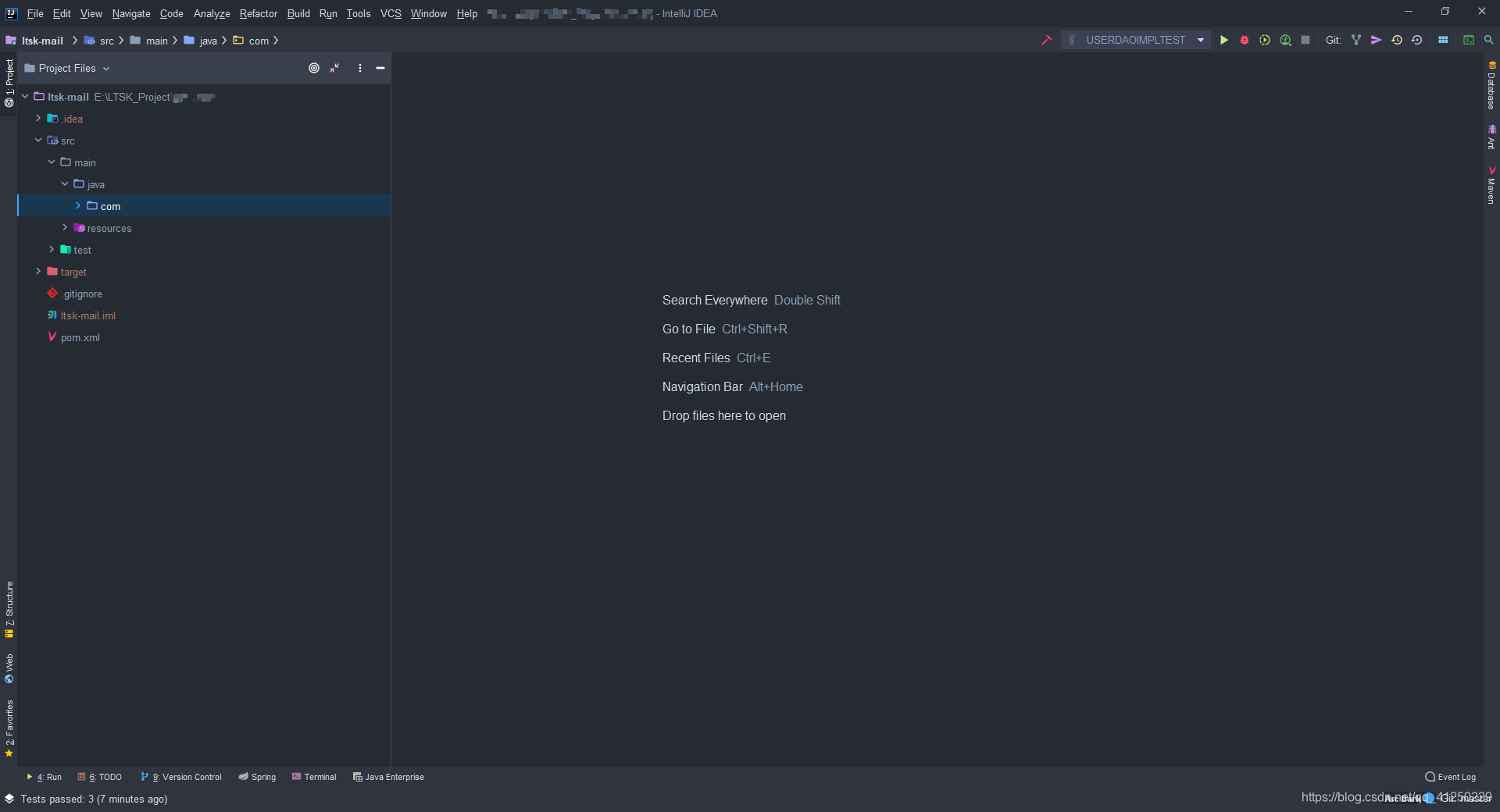This screenshot has height=812, width=1500.
Task: Toggle the 1: Project side tab
Action: pyautogui.click(x=9, y=83)
